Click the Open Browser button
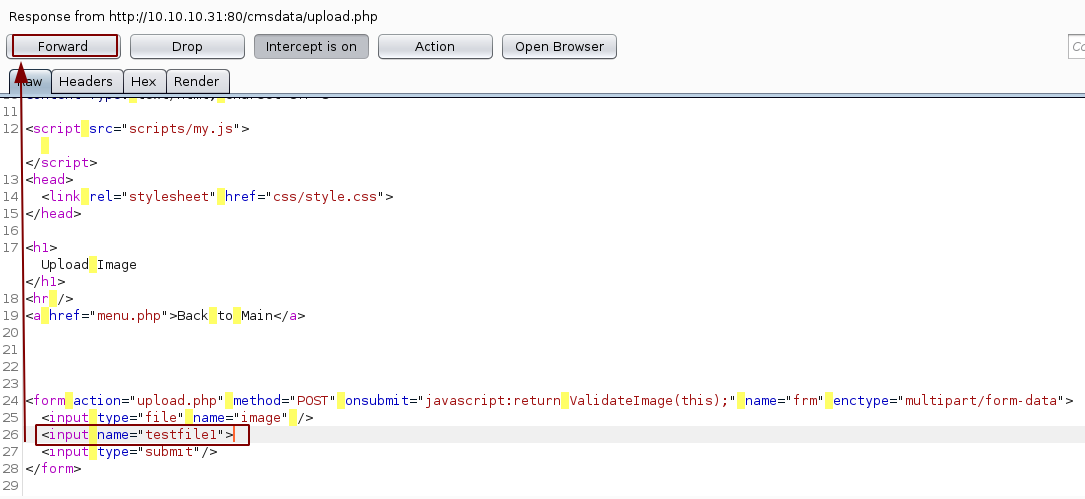Image resolution: width=1085 pixels, height=499 pixels. 559,46
